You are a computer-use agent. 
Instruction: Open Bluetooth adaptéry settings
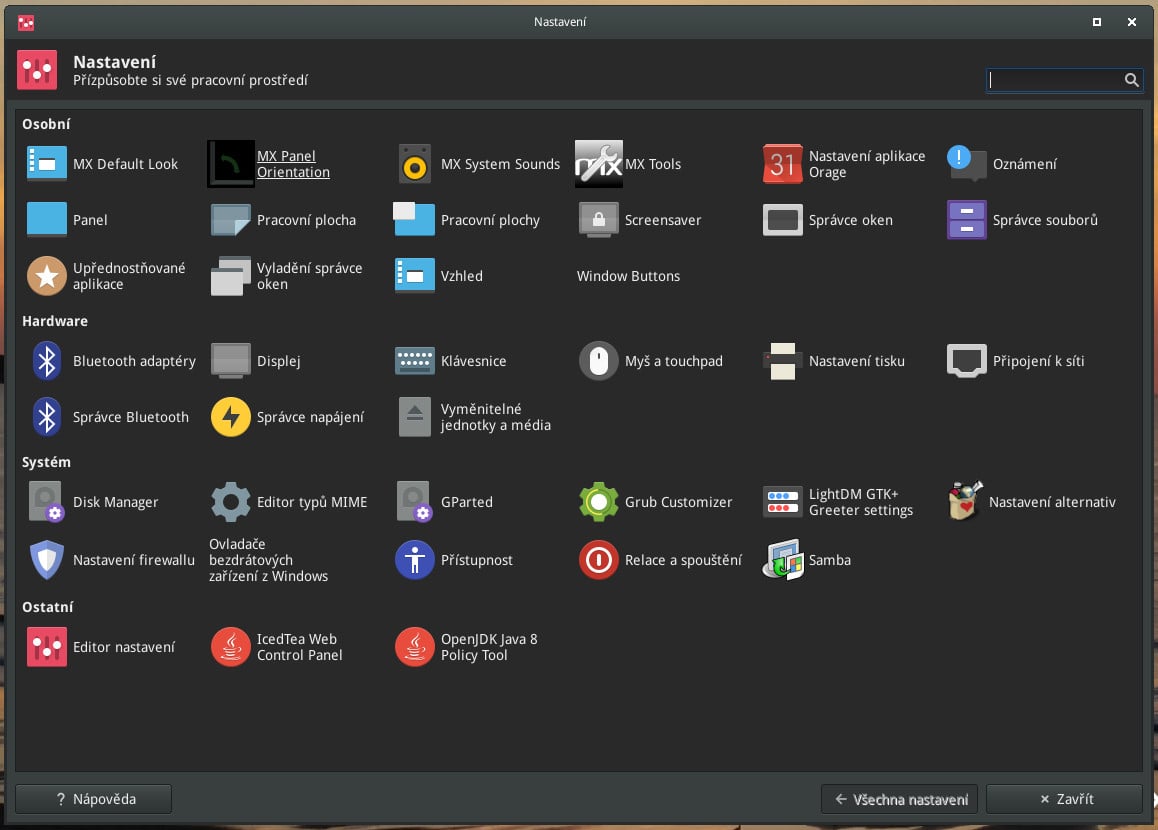(47, 361)
